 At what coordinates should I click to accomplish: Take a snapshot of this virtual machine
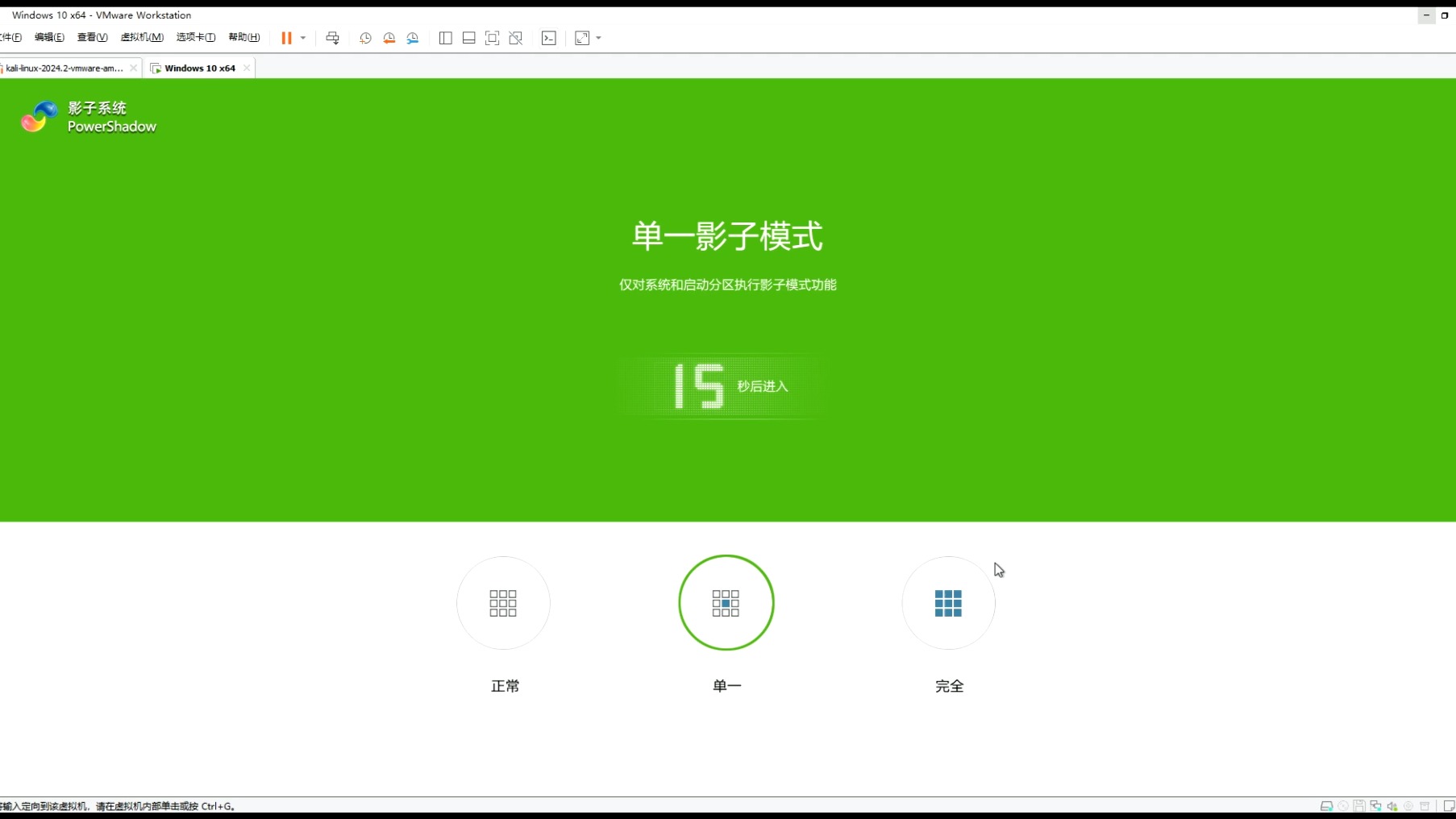click(365, 38)
